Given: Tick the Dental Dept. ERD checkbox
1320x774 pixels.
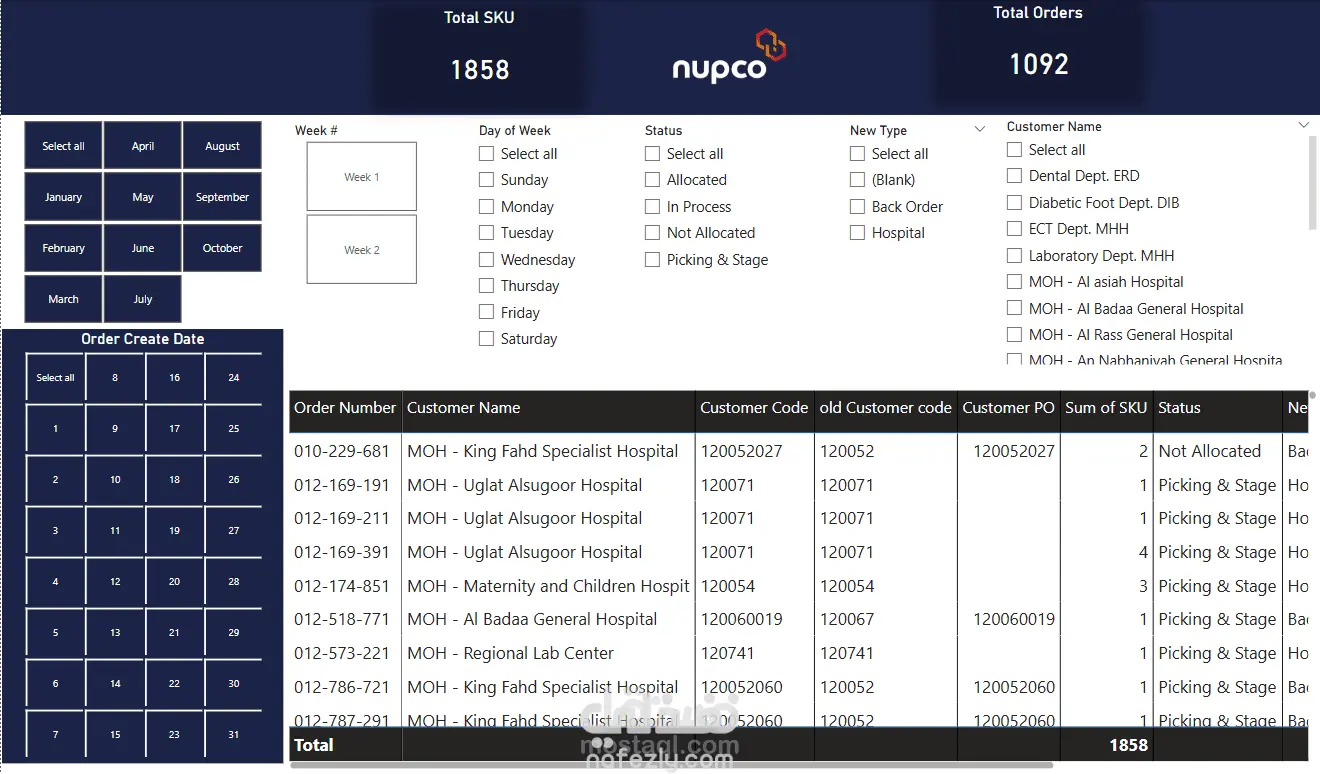Looking at the screenshot, I should tap(1014, 176).
